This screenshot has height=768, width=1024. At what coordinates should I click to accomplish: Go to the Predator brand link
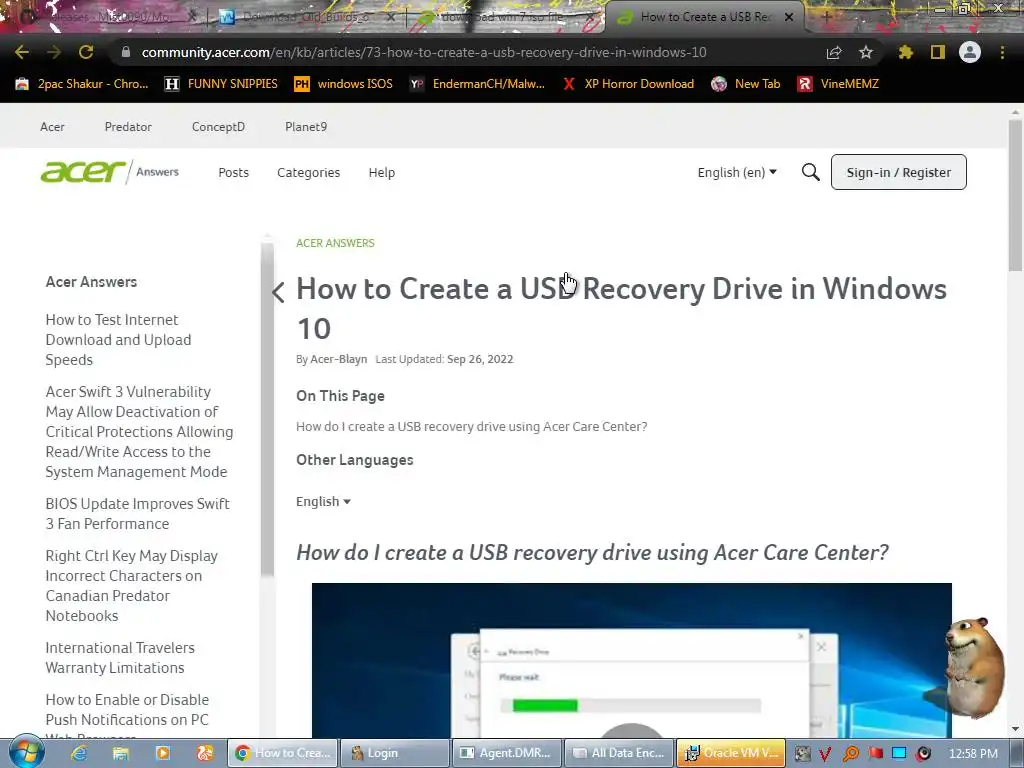(x=128, y=127)
